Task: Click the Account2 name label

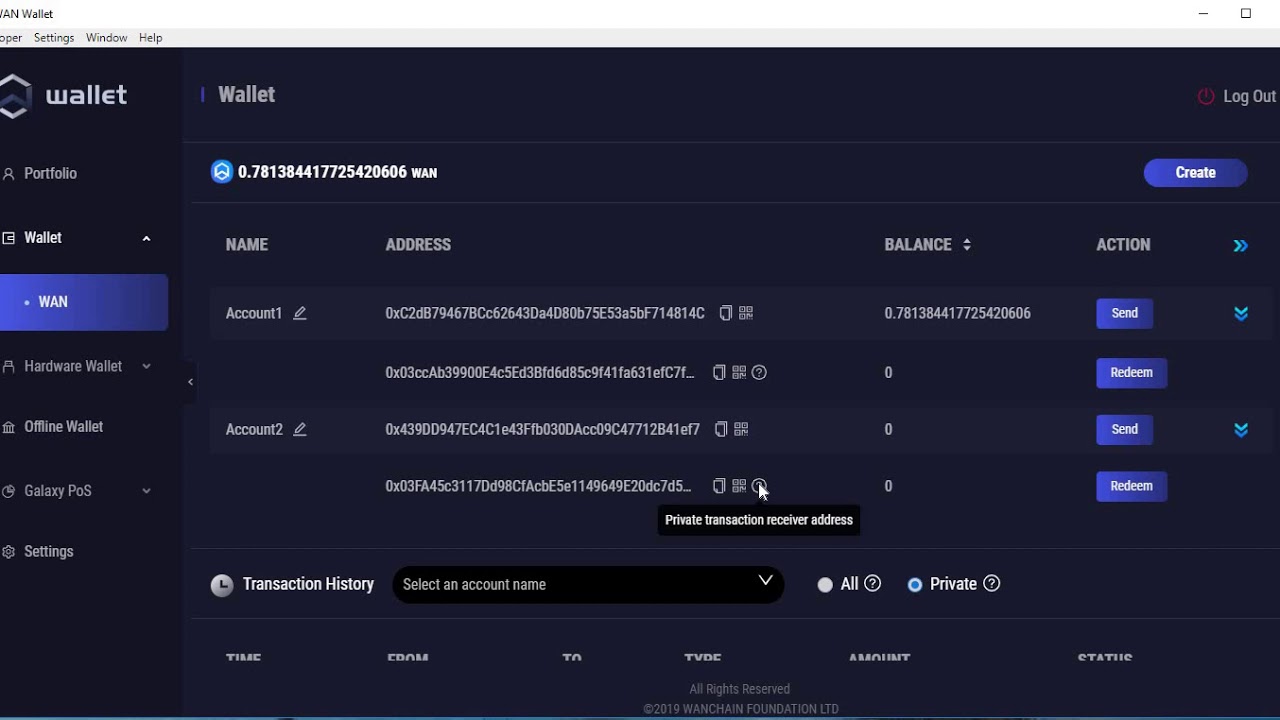Action: pos(254,429)
